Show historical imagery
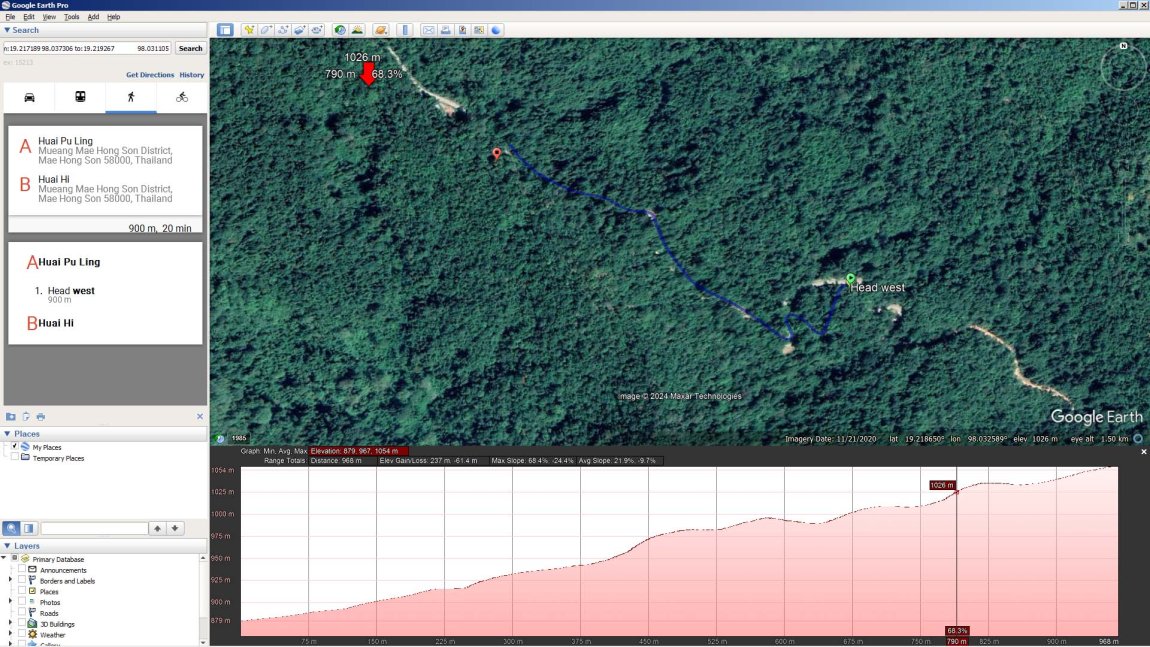 (x=339, y=30)
